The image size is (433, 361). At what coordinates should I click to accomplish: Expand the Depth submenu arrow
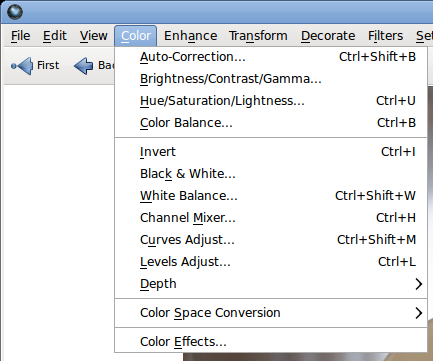pyautogui.click(x=419, y=284)
